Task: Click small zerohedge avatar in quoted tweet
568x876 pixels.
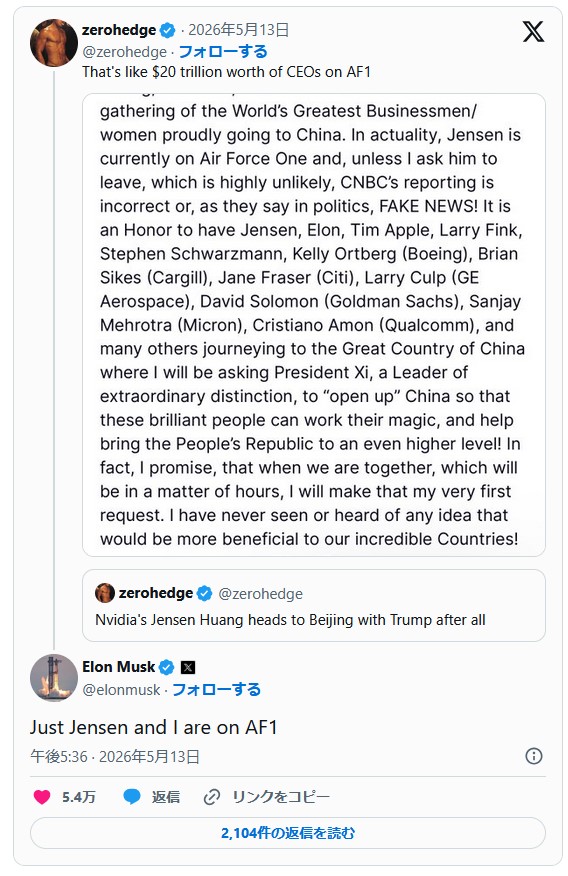Action: pyautogui.click(x=104, y=593)
